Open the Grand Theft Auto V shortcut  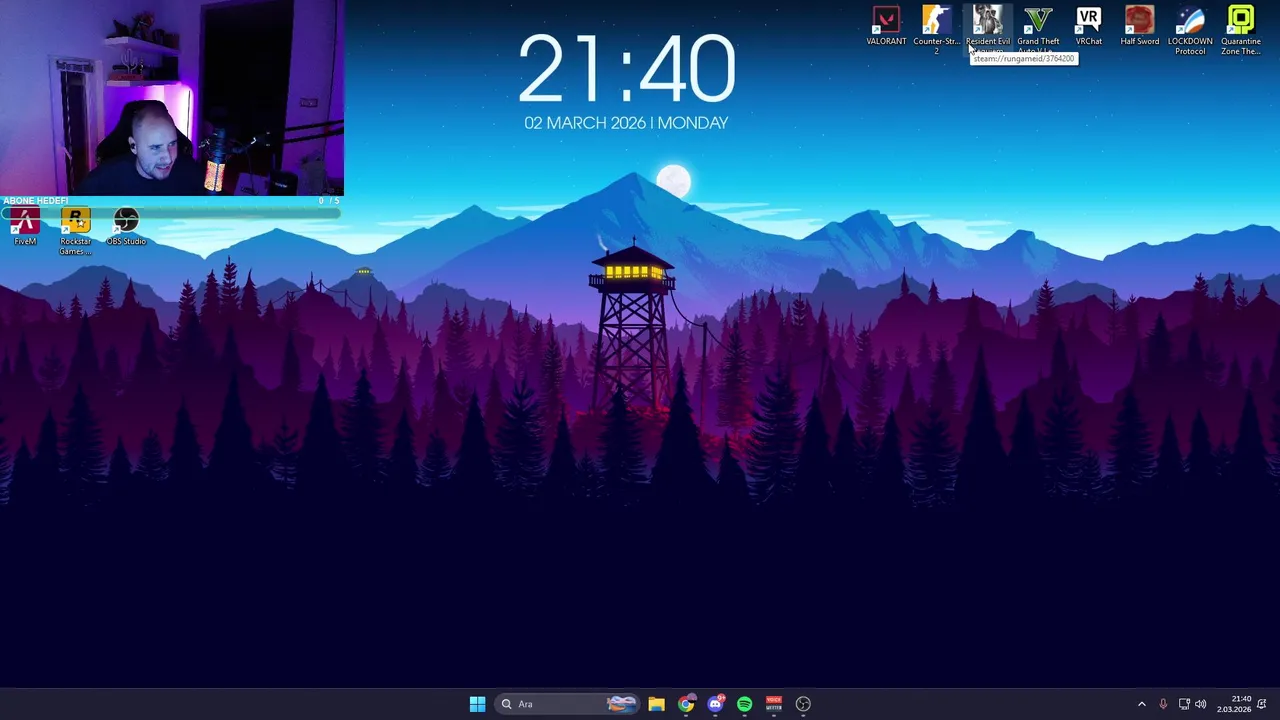pyautogui.click(x=1038, y=30)
